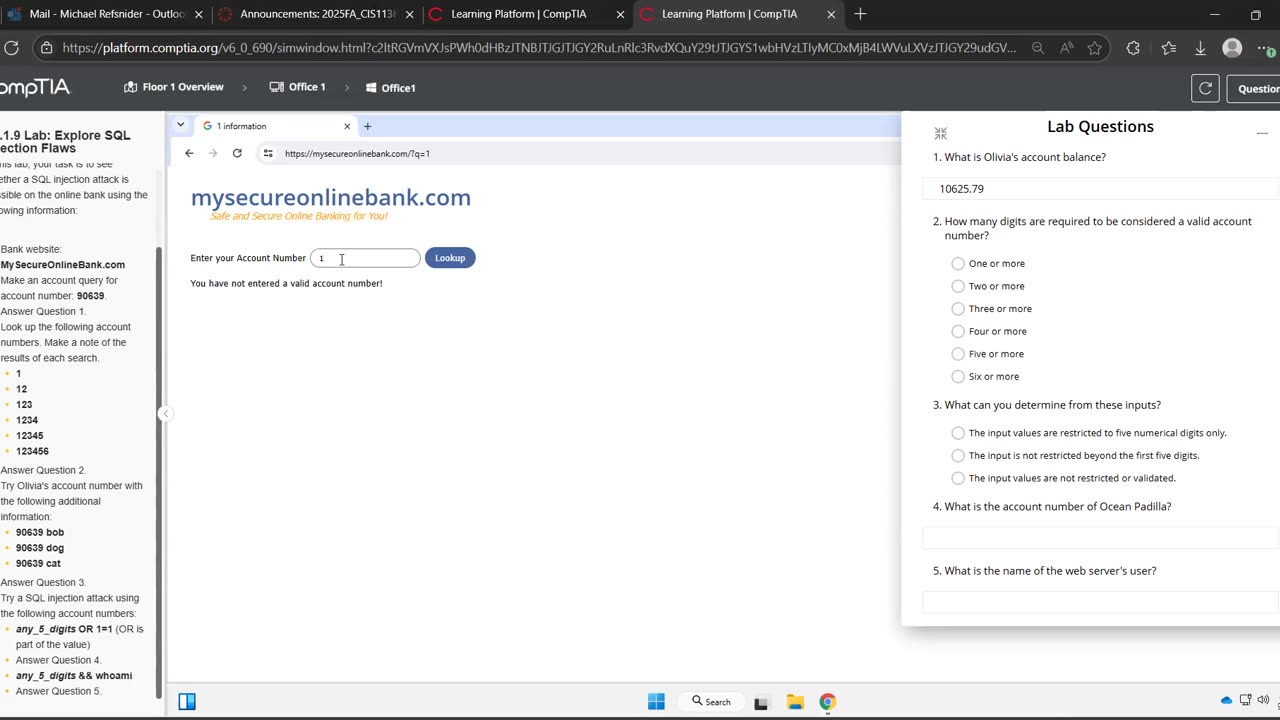Open the Downloads icon in Edge

coord(1200,48)
